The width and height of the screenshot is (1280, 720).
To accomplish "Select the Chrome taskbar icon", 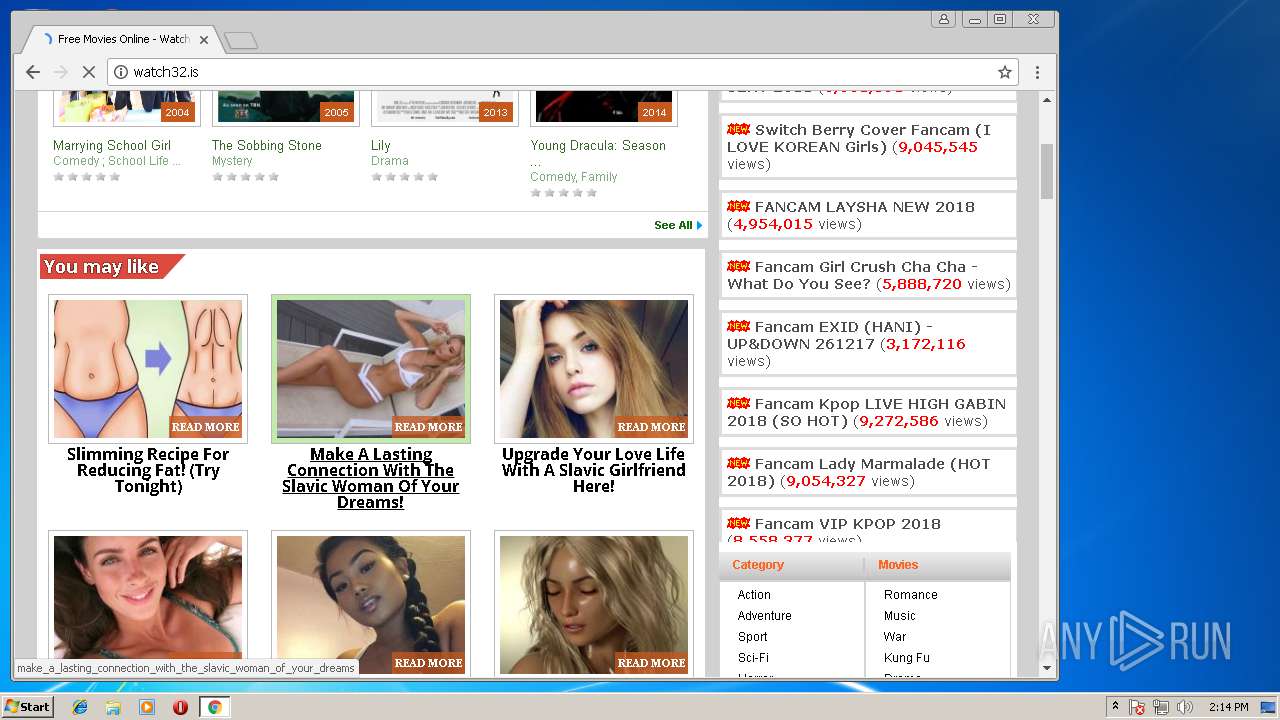I will pyautogui.click(x=214, y=707).
